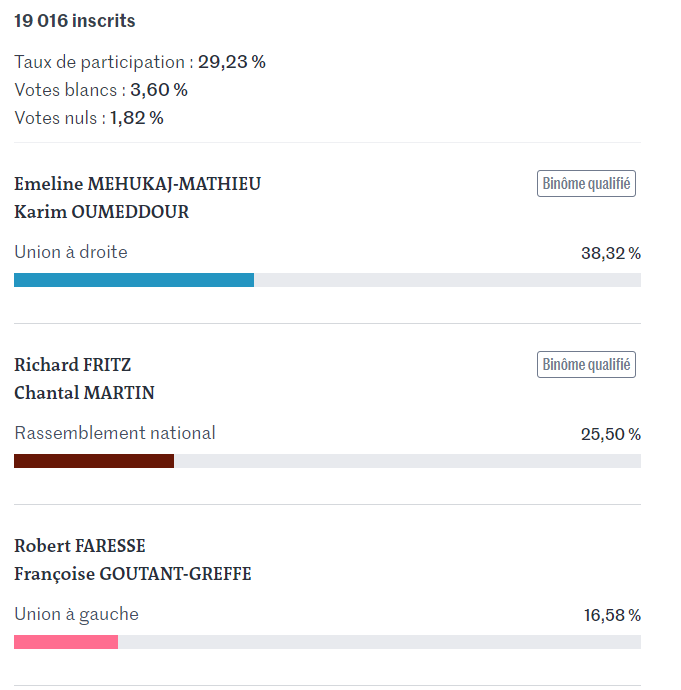Image resolution: width=681 pixels, height=690 pixels.
Task: Select candidate name Françoise GOUTANT-GREFFE
Action: [132, 574]
